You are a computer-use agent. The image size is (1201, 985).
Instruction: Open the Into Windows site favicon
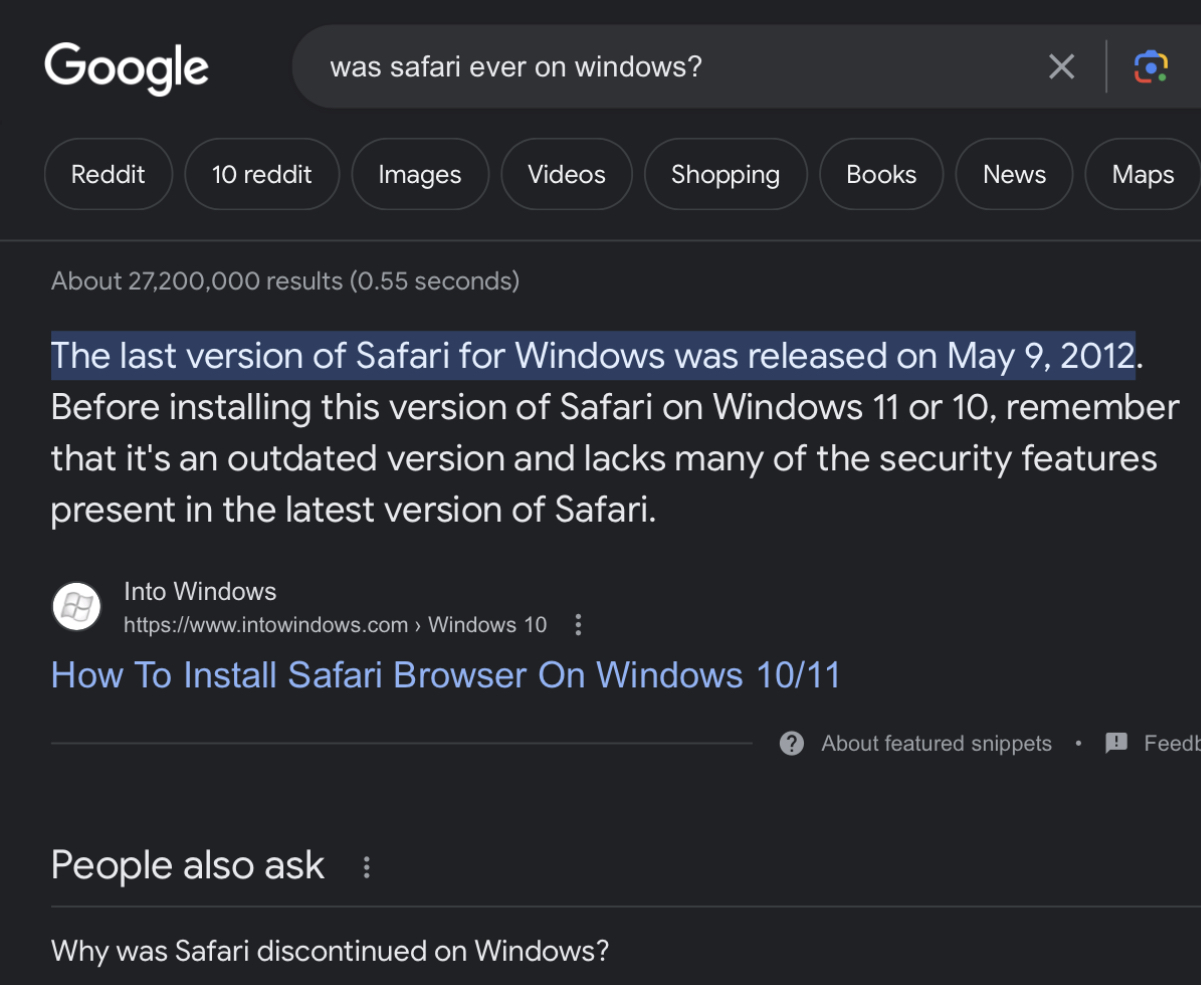click(x=76, y=606)
